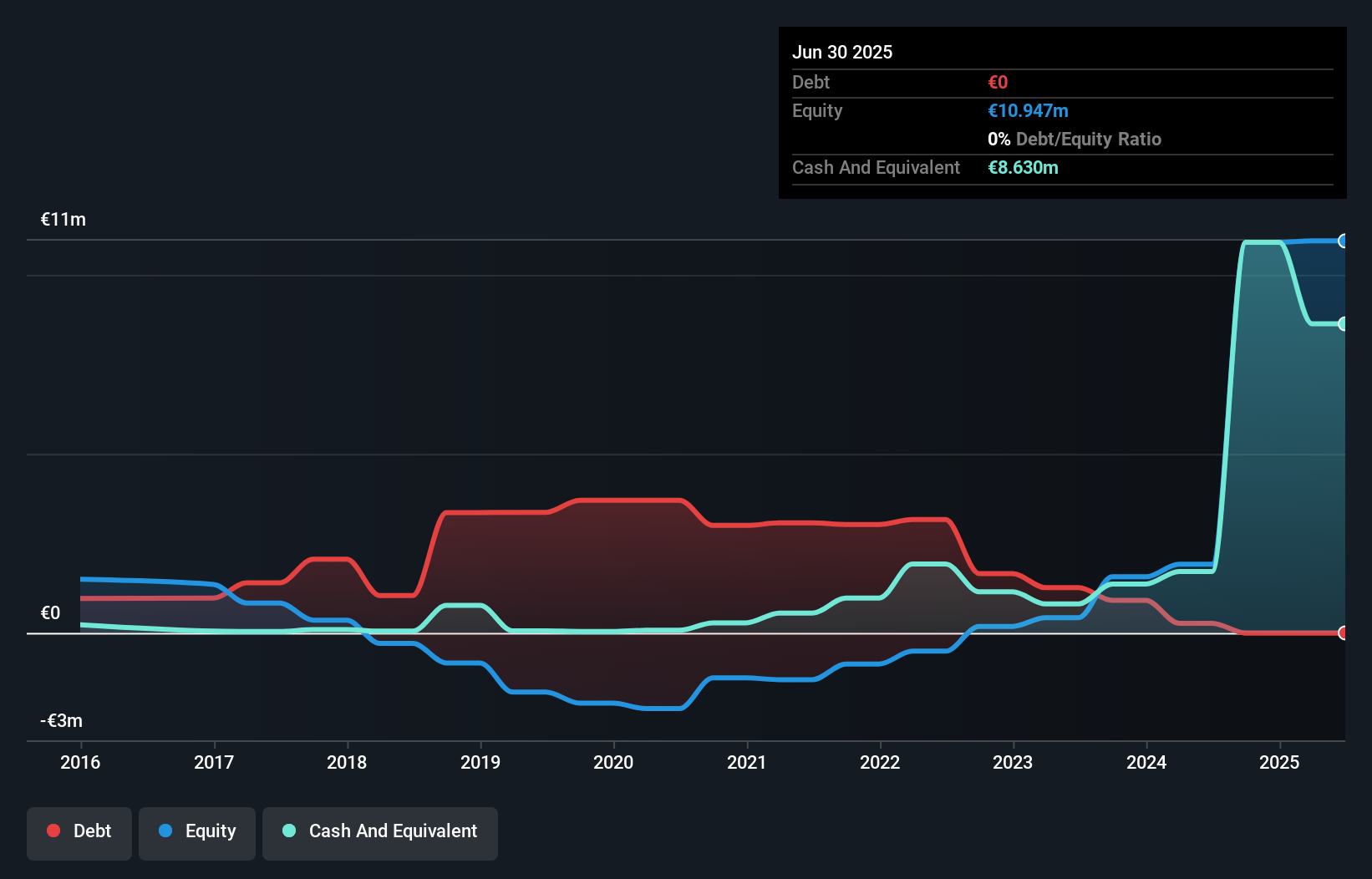Select the 2020 axis label
1372x879 pixels.
[x=613, y=762]
